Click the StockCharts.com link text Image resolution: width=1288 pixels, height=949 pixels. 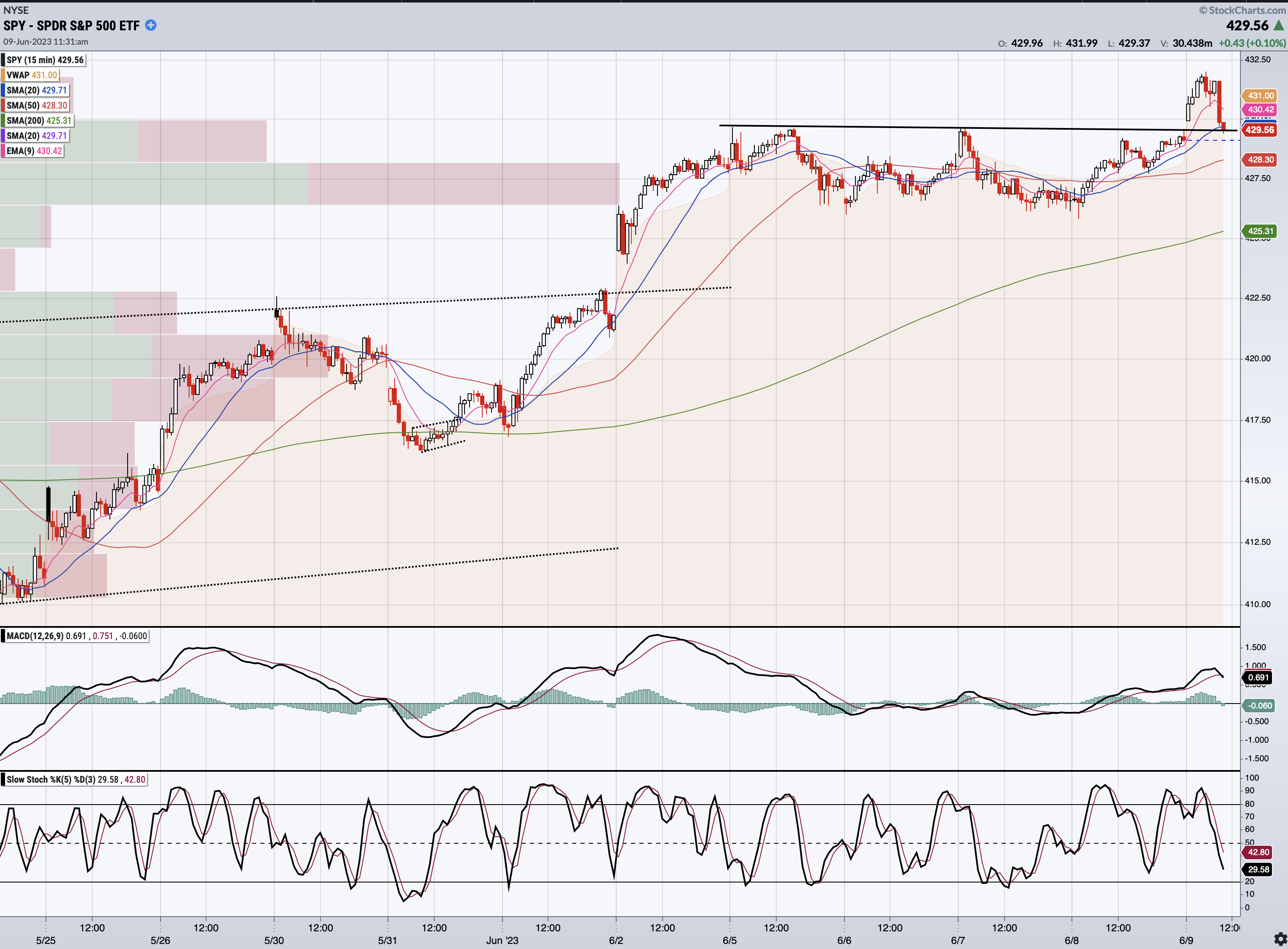[x=1242, y=10]
